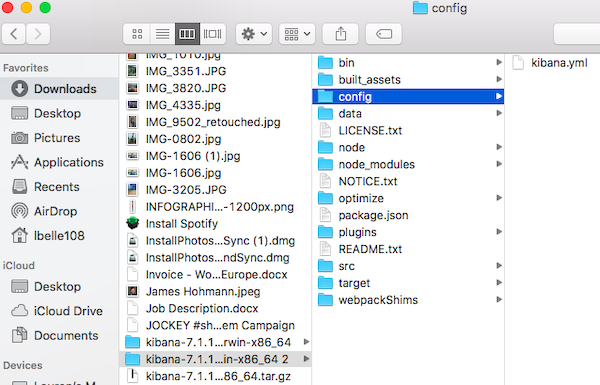The width and height of the screenshot is (600, 385).
Task: Select JOCKEY #sh...em Campaign file
Action: pos(215,325)
